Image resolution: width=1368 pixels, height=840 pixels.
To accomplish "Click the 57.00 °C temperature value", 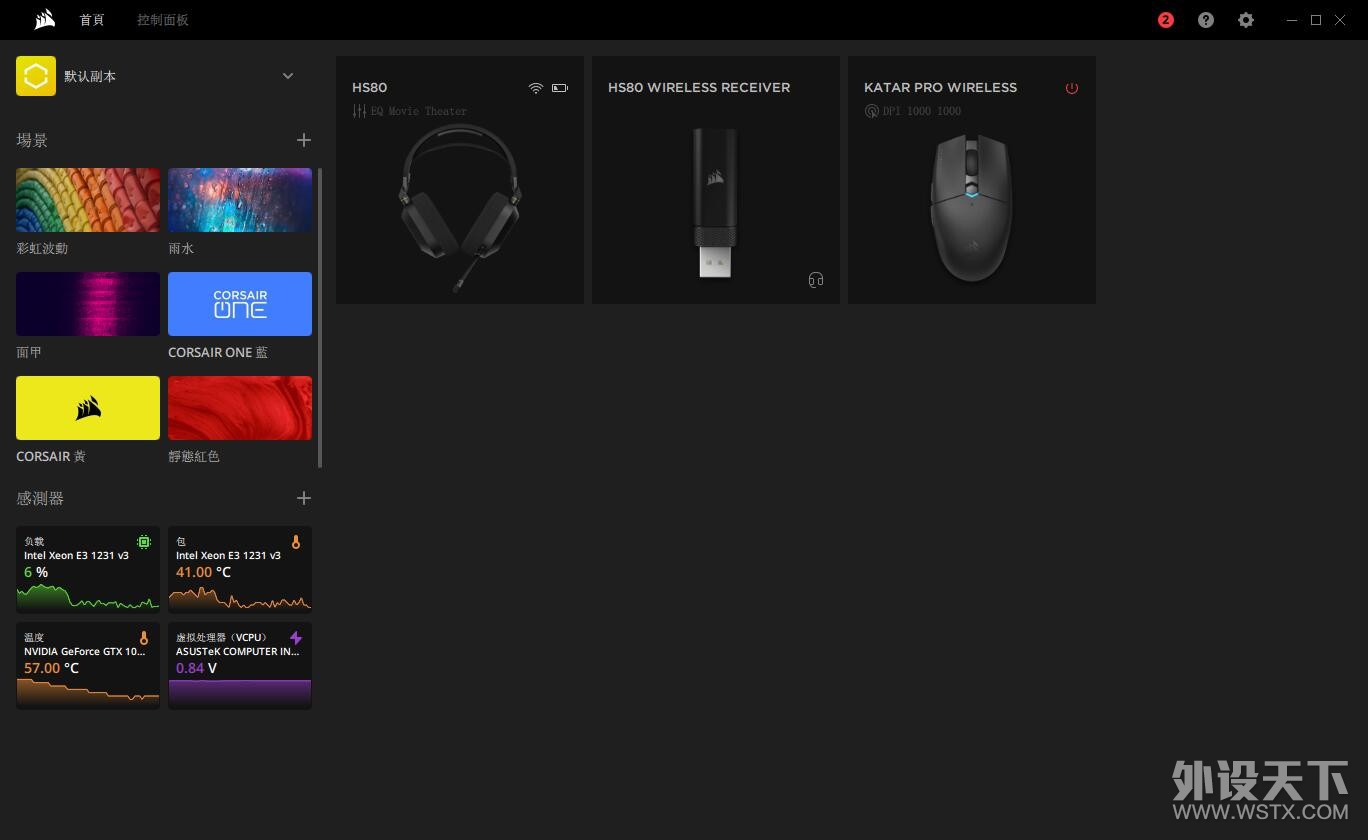I will click(52, 668).
